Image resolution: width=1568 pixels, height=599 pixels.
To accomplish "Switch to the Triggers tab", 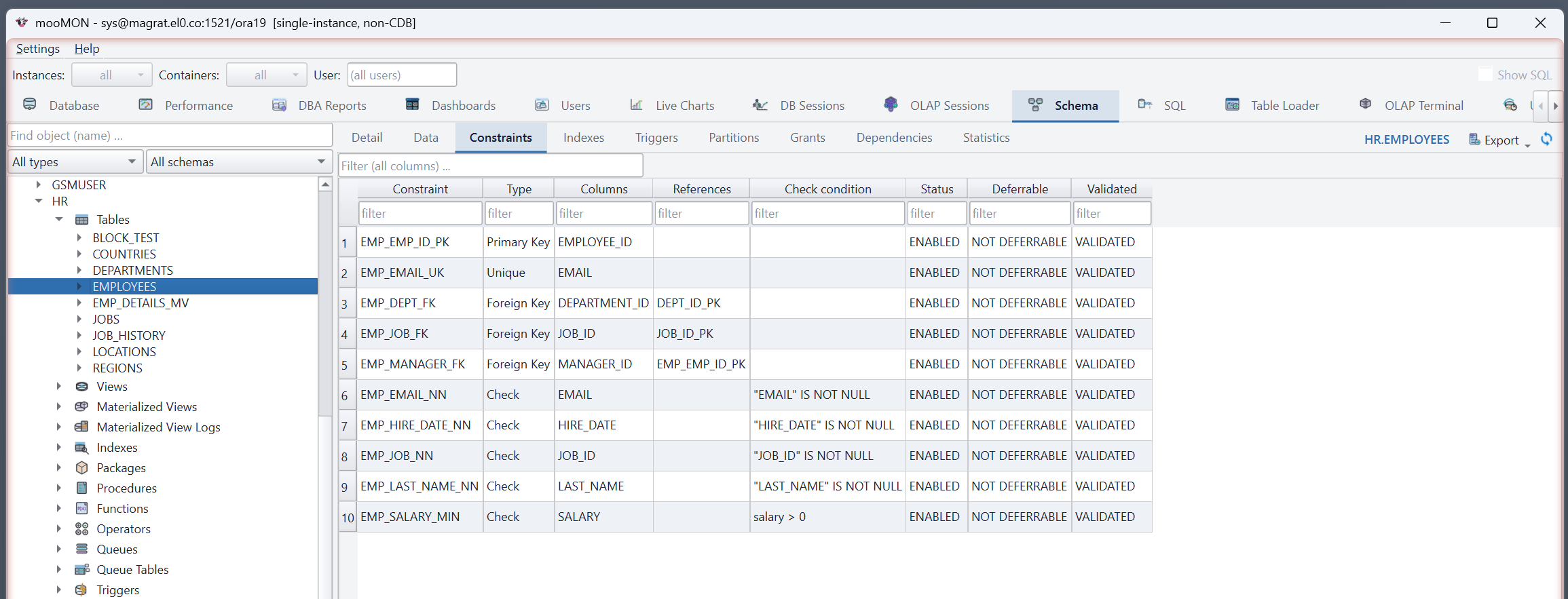I will coord(656,138).
